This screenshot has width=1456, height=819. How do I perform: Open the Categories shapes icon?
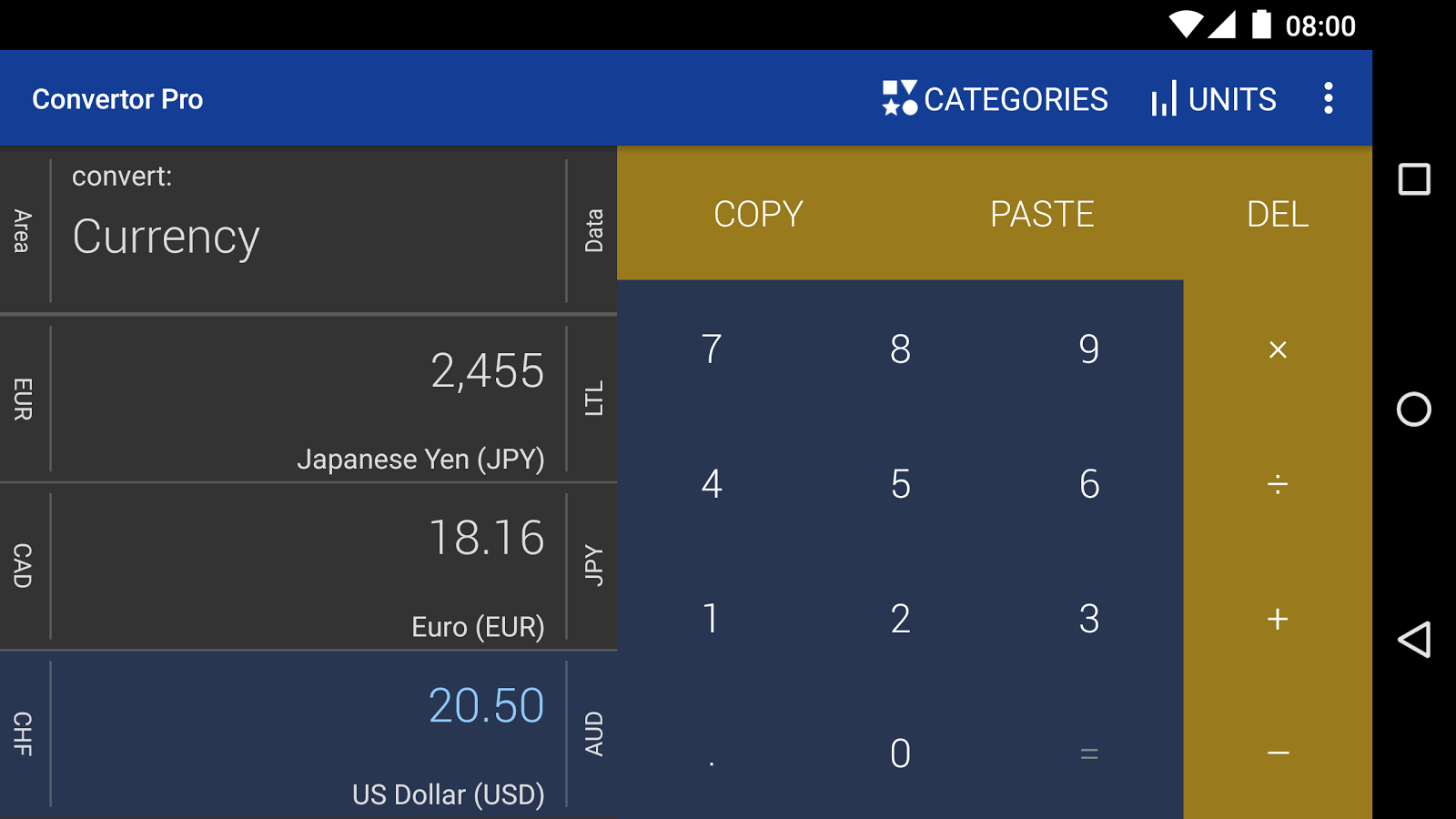pyautogui.click(x=900, y=98)
